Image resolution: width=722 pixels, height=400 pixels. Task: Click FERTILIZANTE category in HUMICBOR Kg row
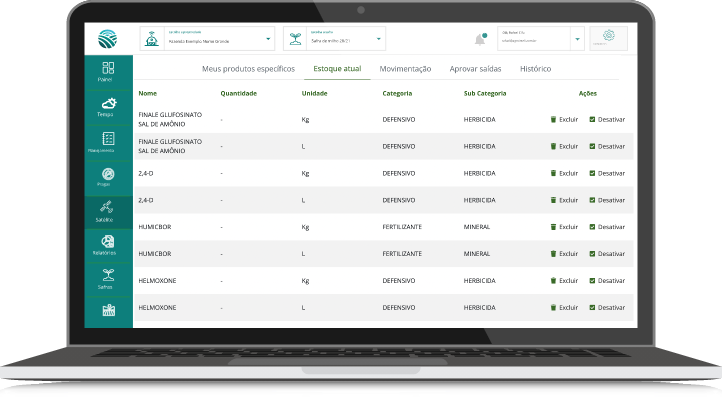402,227
